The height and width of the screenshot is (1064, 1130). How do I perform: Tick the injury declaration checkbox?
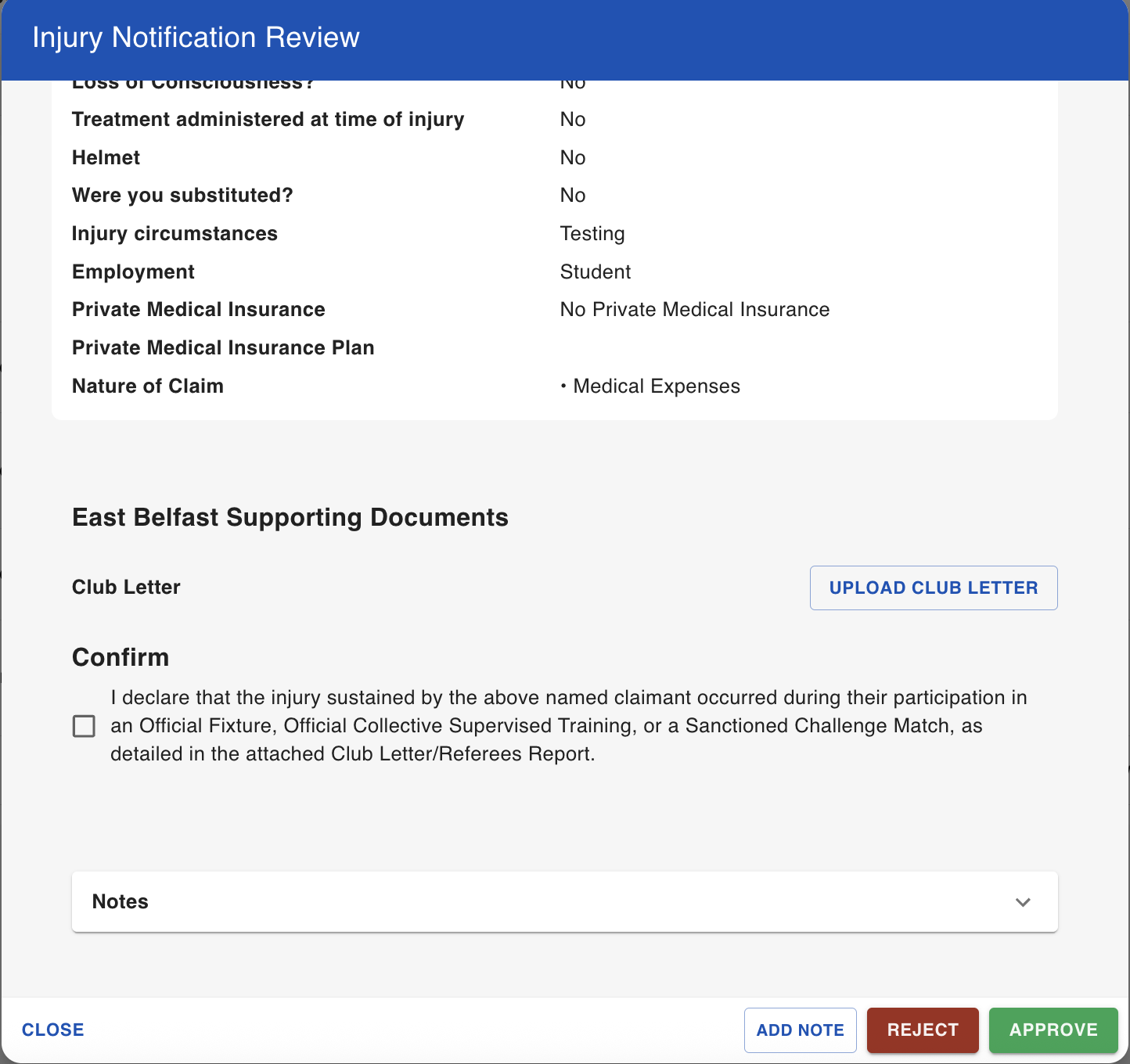84,726
